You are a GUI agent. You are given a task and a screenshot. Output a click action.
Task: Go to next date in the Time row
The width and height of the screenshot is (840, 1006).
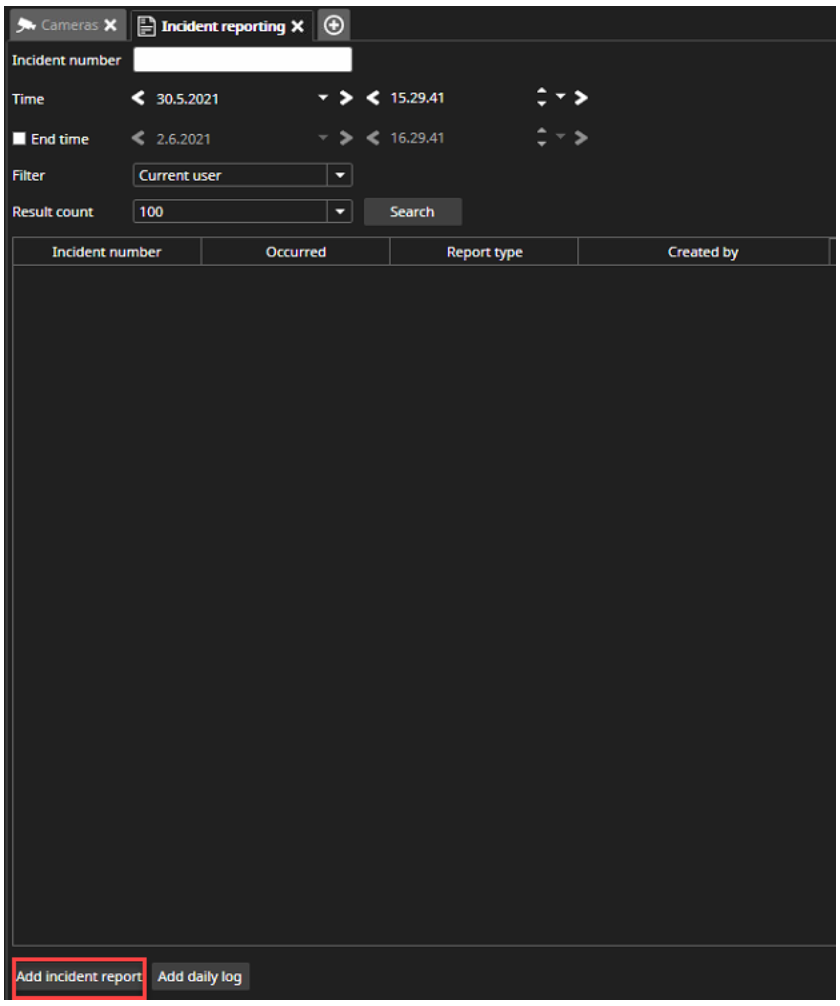pyautogui.click(x=346, y=98)
